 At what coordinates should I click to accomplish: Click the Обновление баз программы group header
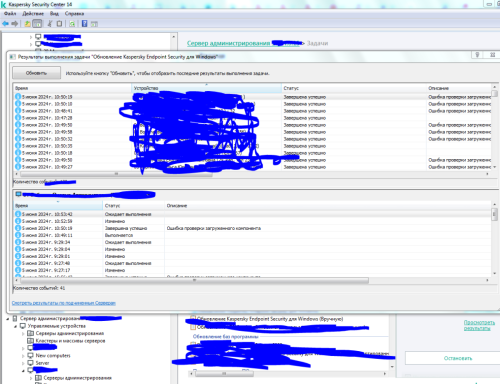[x=225, y=337]
